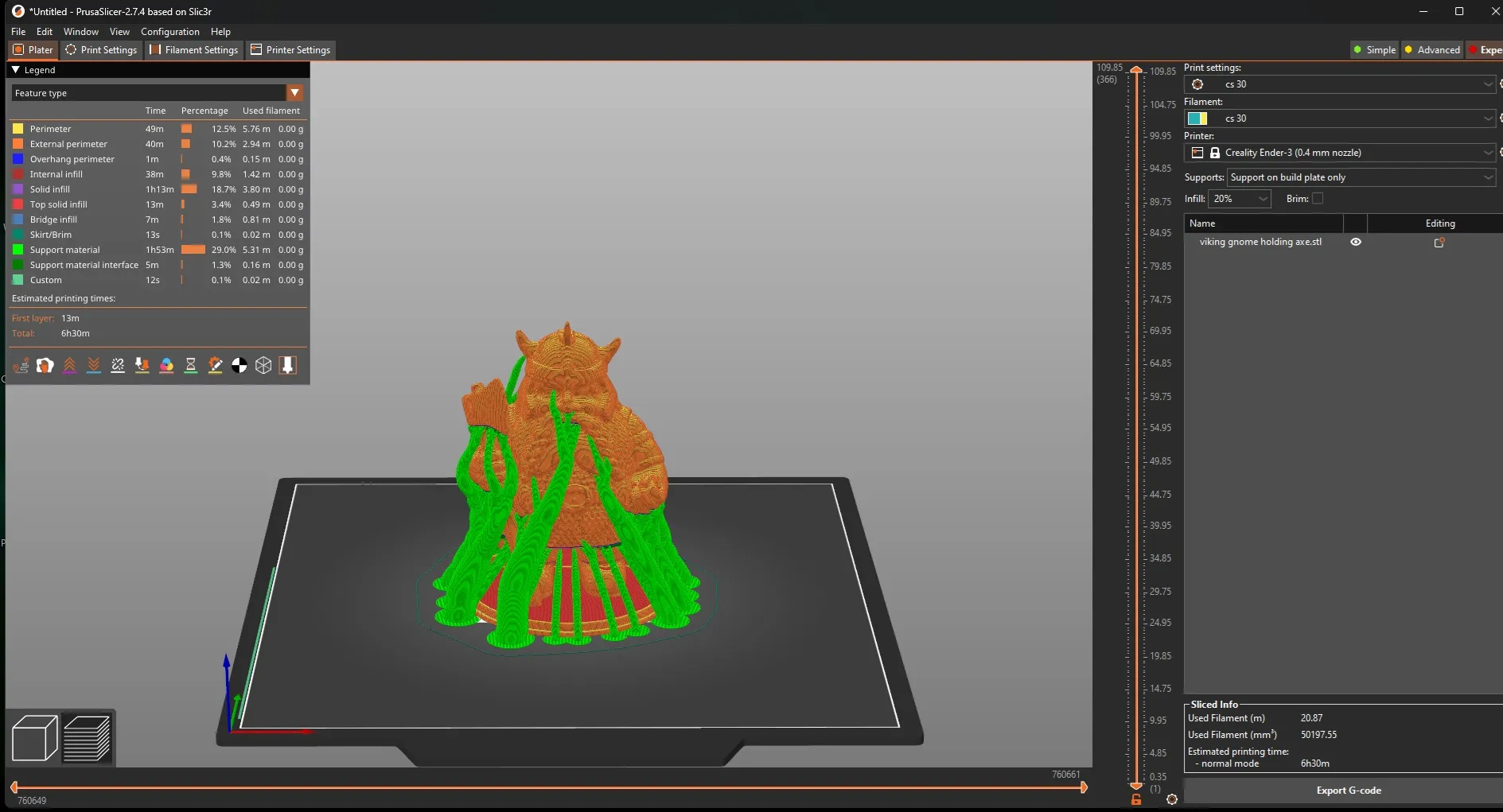
Task: Enable the Brim checkbox
Action: pyautogui.click(x=1318, y=199)
